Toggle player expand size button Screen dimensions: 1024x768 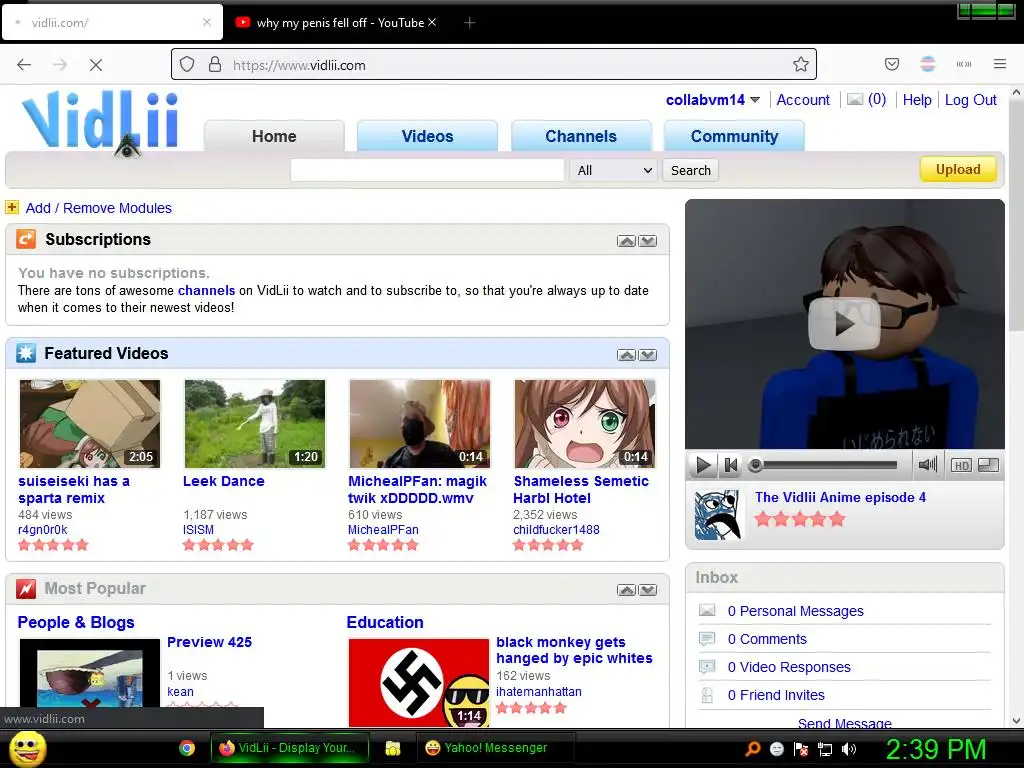pyautogui.click(x=989, y=465)
